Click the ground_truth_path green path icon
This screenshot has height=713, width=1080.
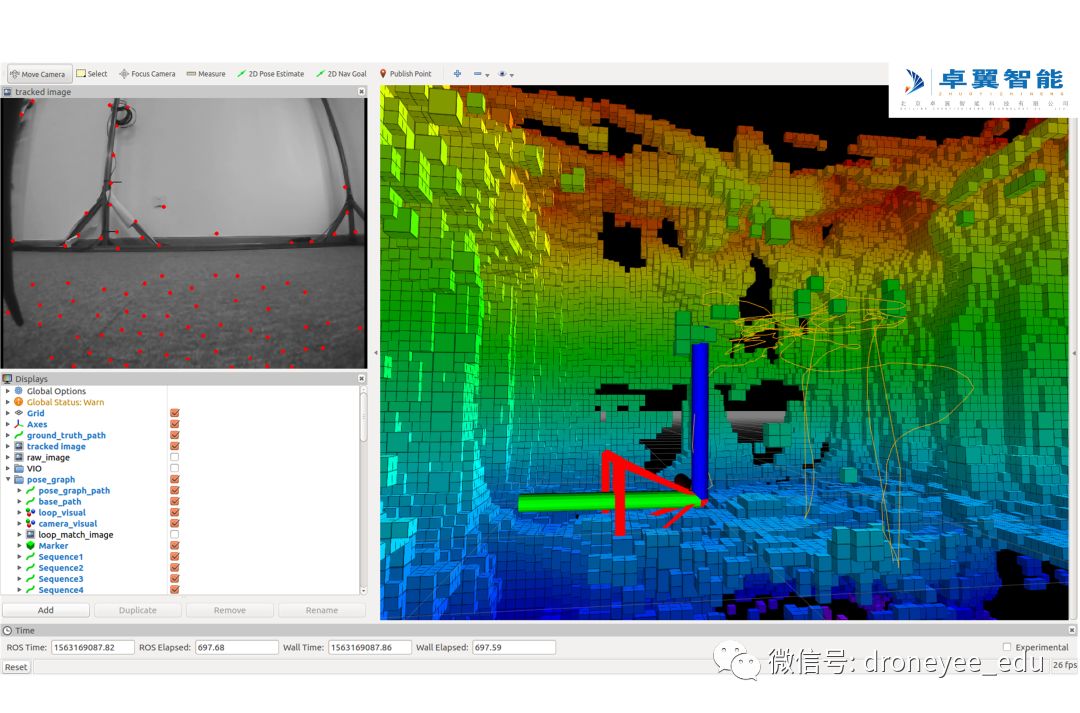[x=19, y=435]
